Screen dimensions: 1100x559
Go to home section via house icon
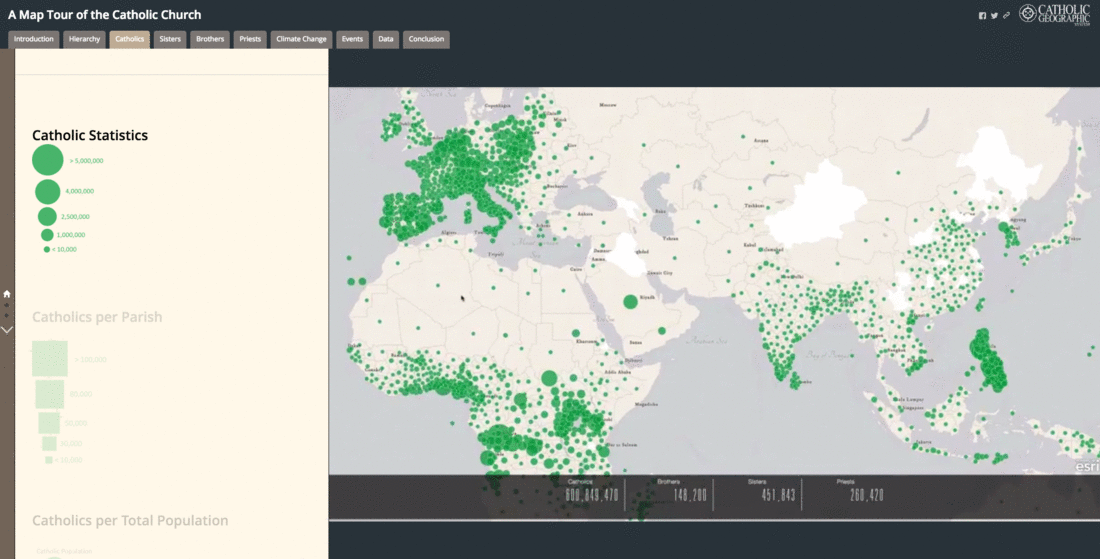[7, 294]
